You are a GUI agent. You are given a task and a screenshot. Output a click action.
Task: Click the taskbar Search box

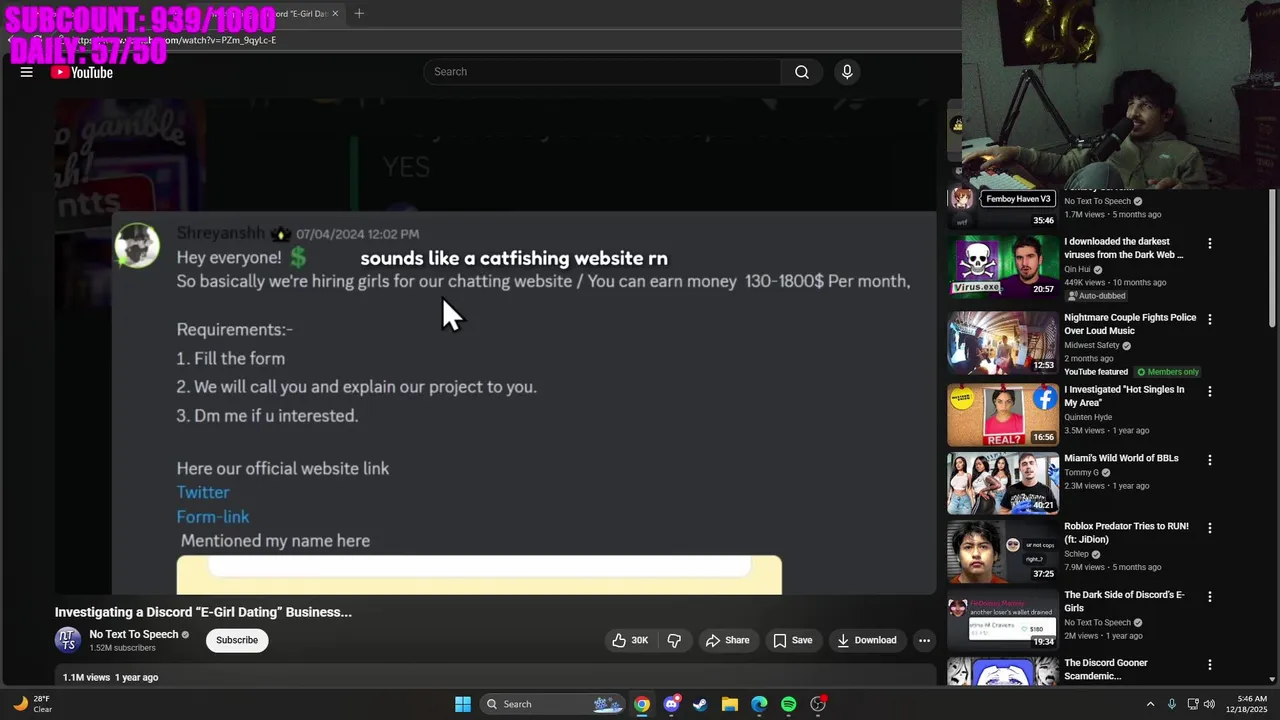(553, 704)
